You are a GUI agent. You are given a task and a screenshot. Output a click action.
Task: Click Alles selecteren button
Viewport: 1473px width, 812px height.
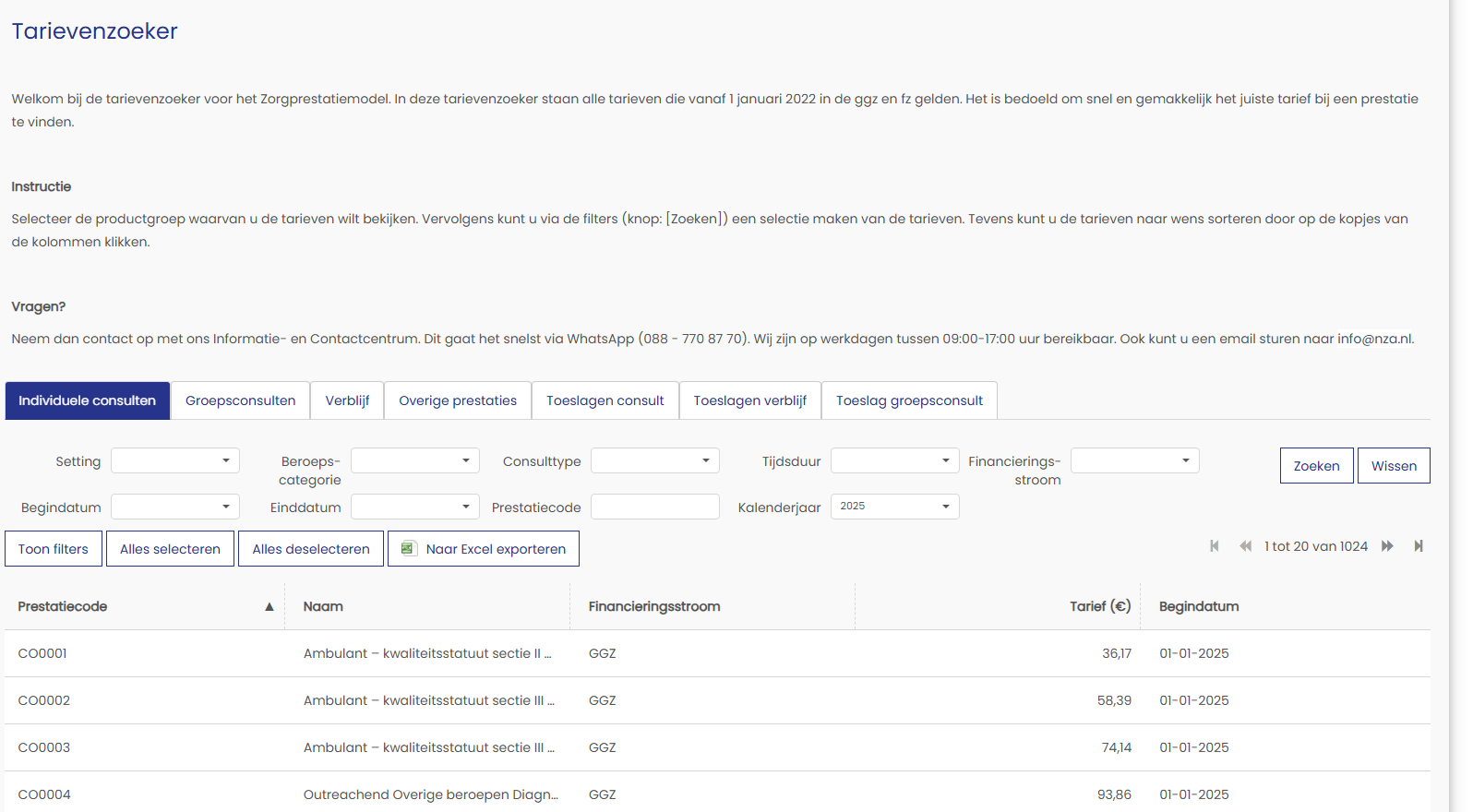[170, 549]
